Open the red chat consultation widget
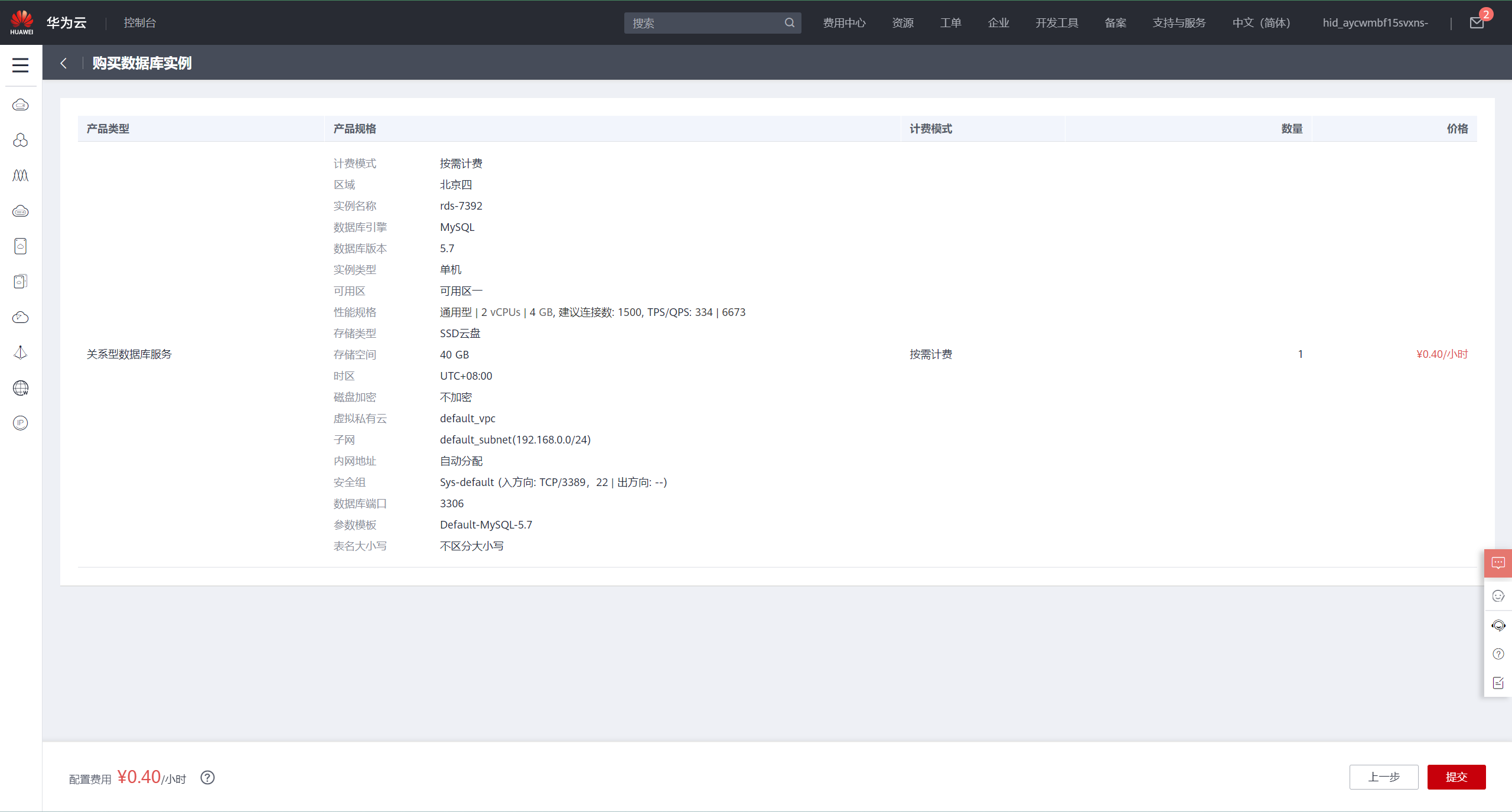1512x812 pixels. coord(1498,563)
